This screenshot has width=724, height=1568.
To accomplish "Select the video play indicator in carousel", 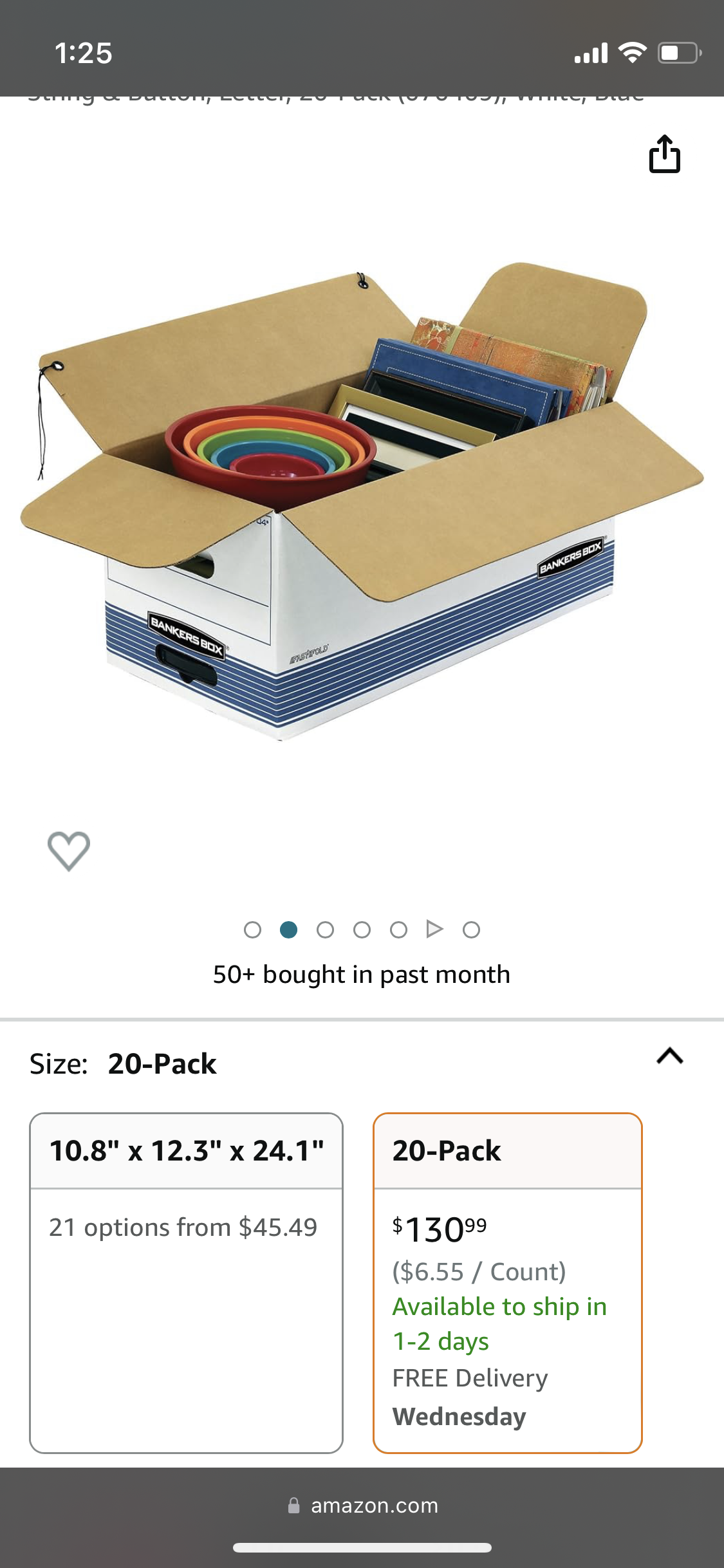I will [434, 929].
